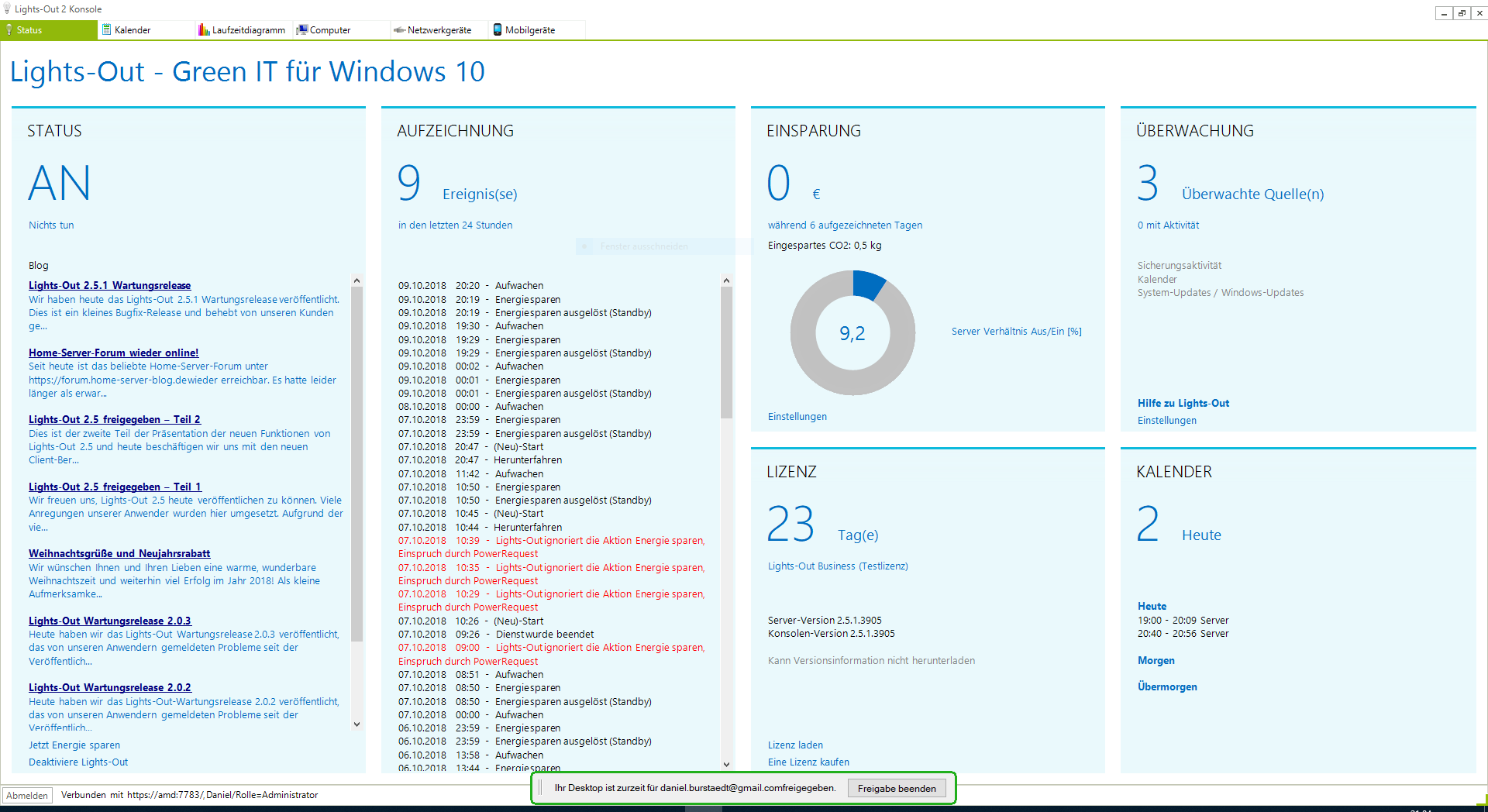Viewport: 1488px width, 812px height.
Task: Open blog post Lights-Out 2.5 freigegeben – Teil 1
Action: [115, 487]
